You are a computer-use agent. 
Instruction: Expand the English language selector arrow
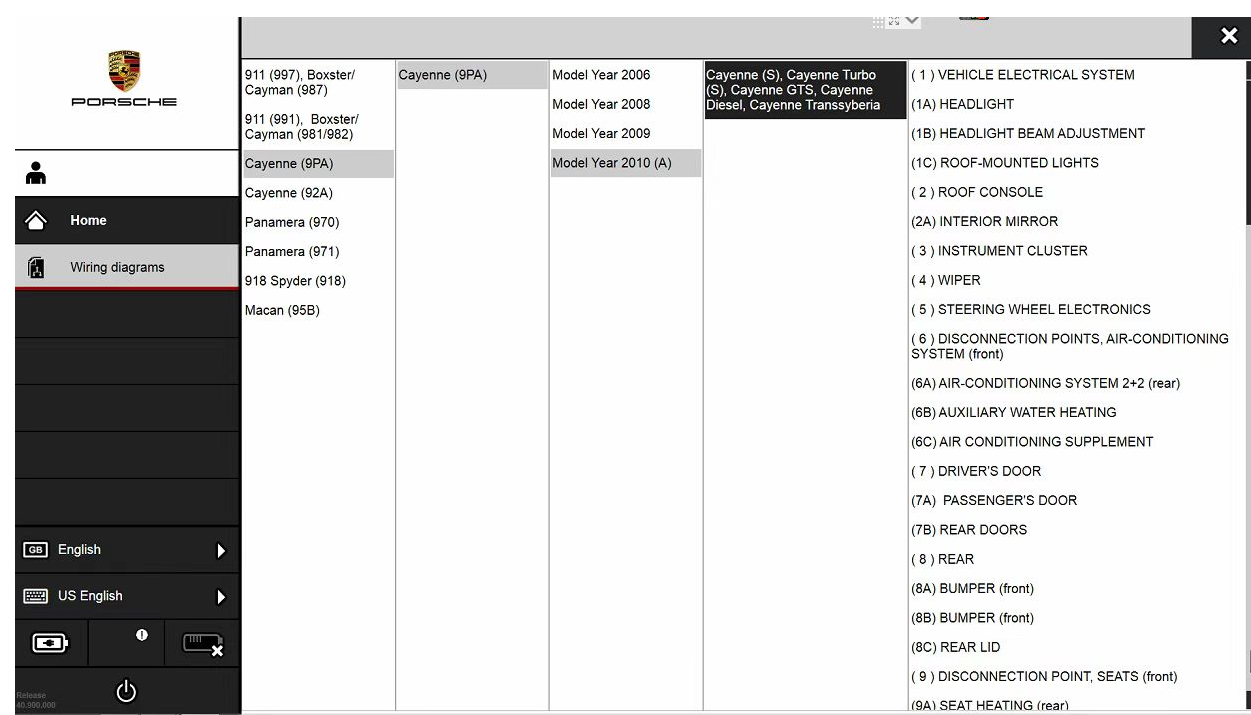pyautogui.click(x=221, y=551)
